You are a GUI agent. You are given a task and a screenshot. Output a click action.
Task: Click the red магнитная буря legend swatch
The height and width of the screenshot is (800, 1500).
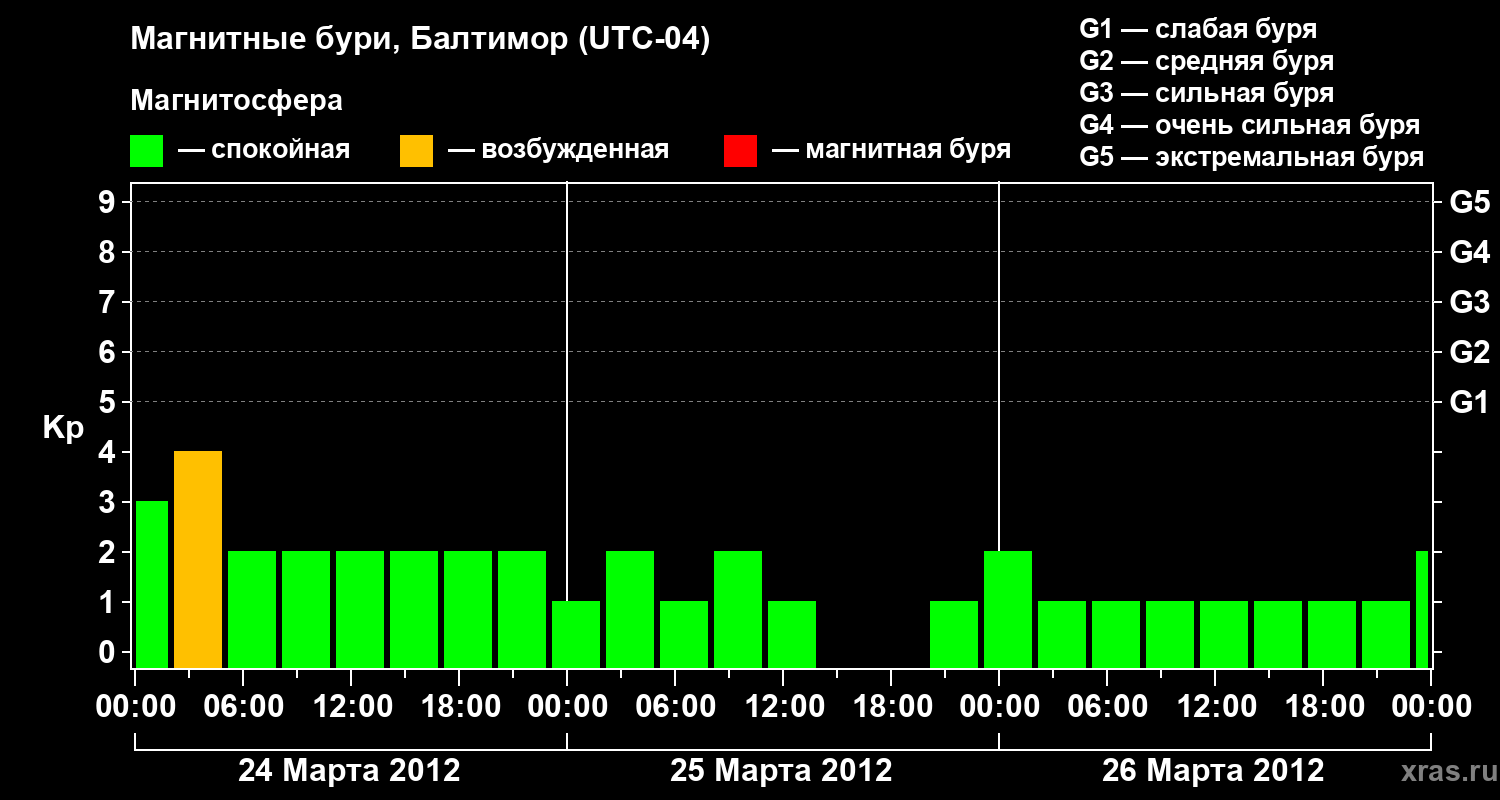point(740,151)
